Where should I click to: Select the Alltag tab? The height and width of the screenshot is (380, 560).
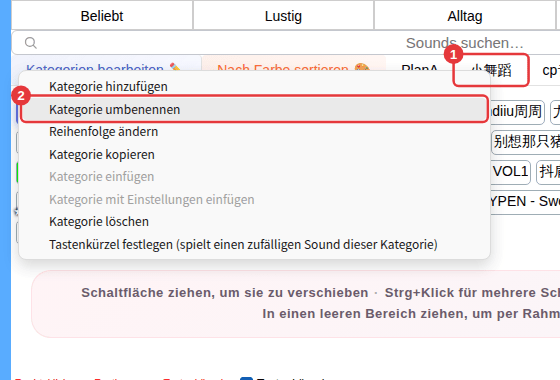click(x=465, y=16)
